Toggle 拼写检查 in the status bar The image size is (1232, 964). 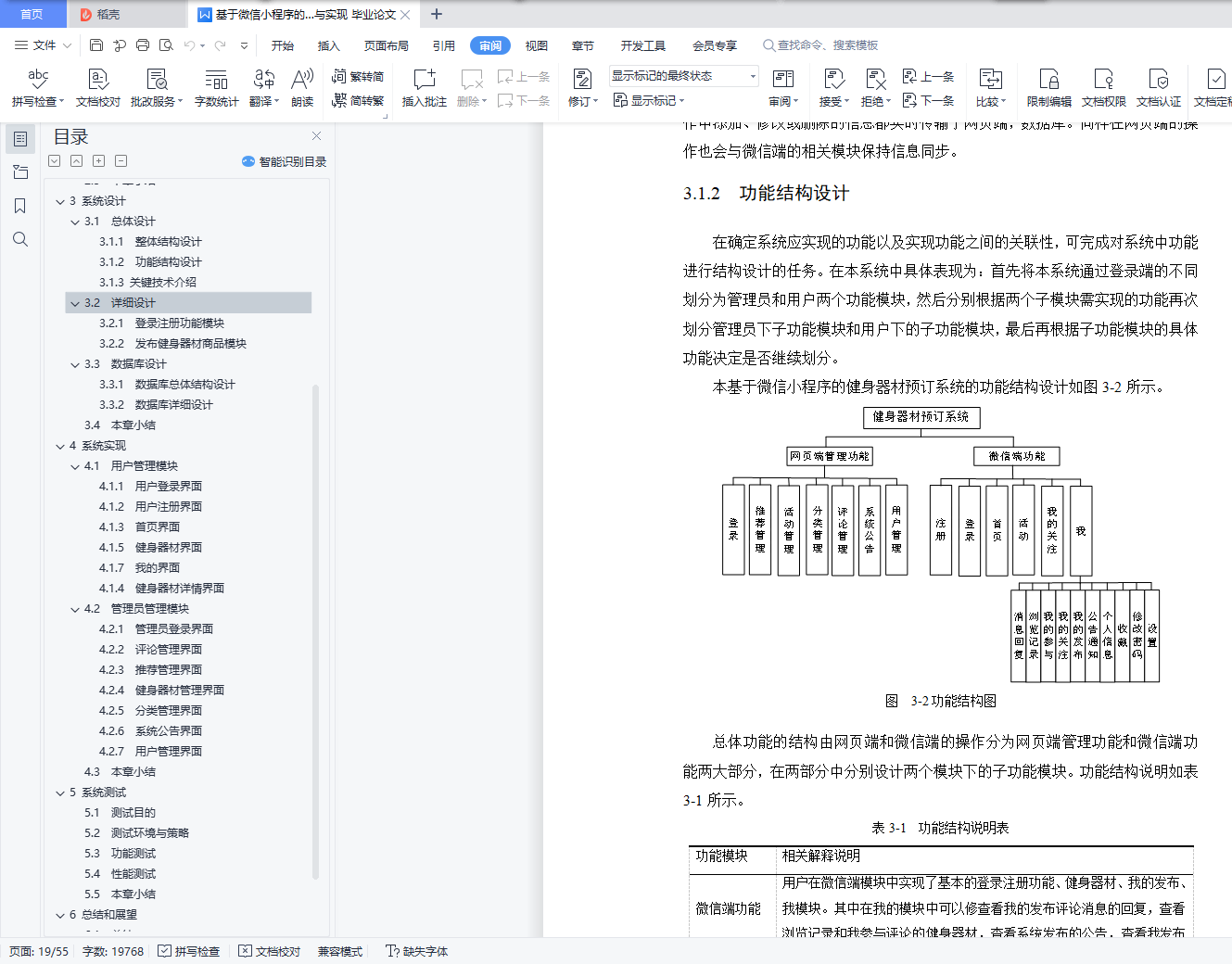[x=189, y=951]
